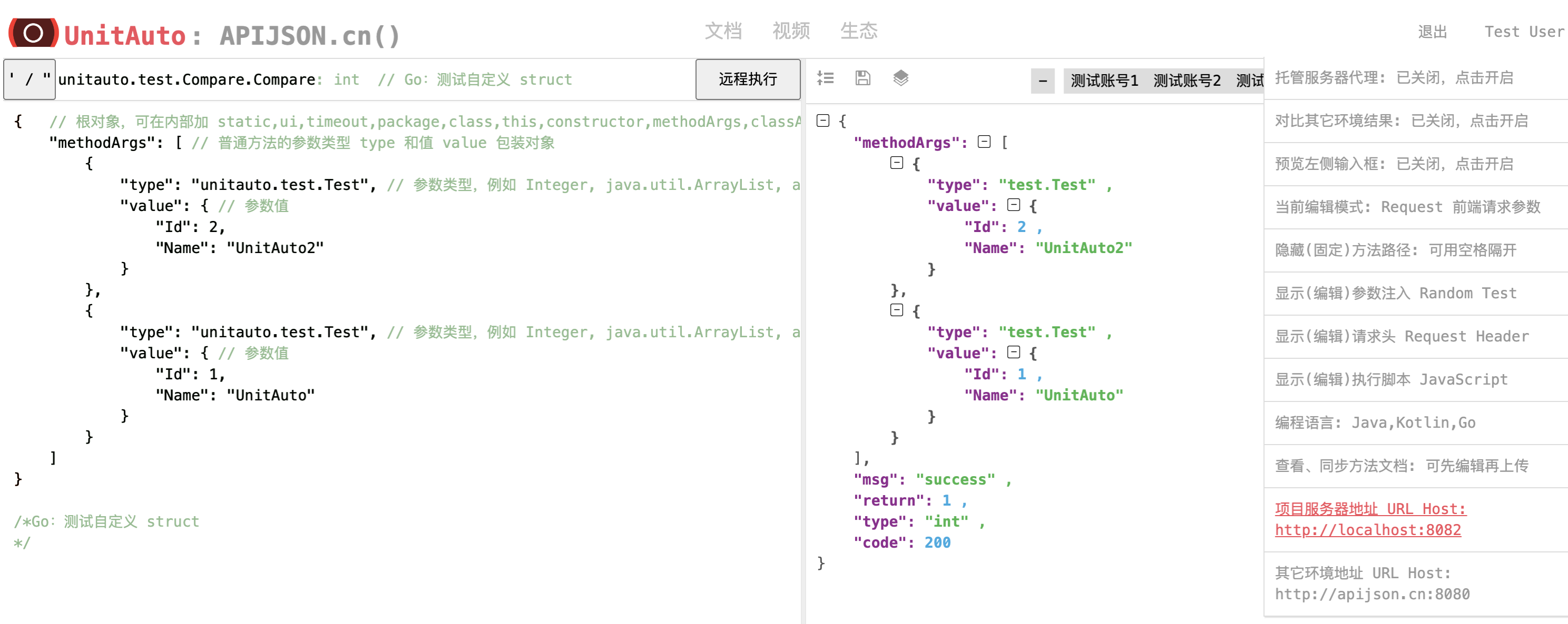The image size is (1568, 624).
Task: Click 隐藏(固定)方法路径 option
Action: (1416, 250)
